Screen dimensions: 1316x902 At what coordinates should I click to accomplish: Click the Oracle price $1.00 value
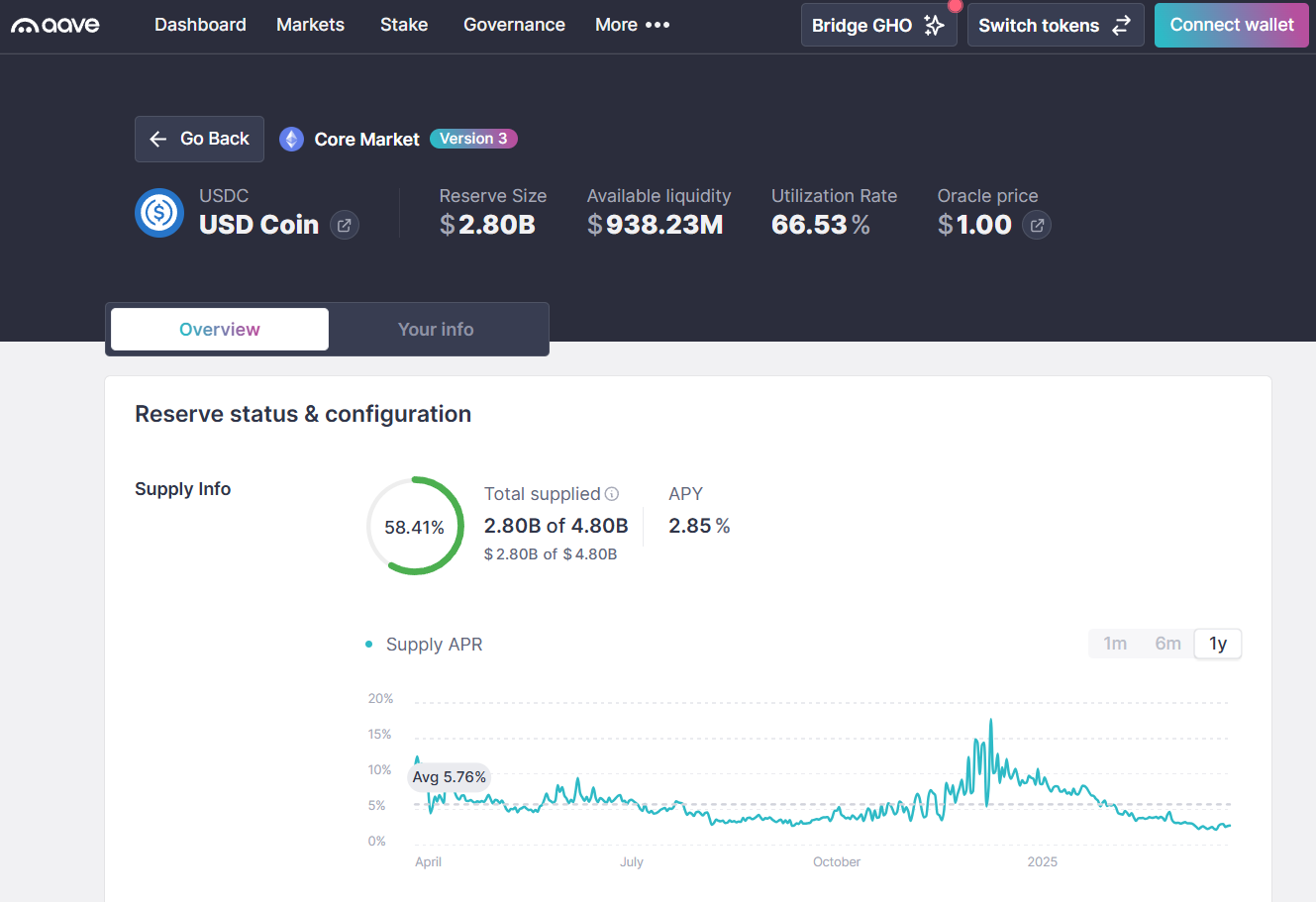point(974,225)
